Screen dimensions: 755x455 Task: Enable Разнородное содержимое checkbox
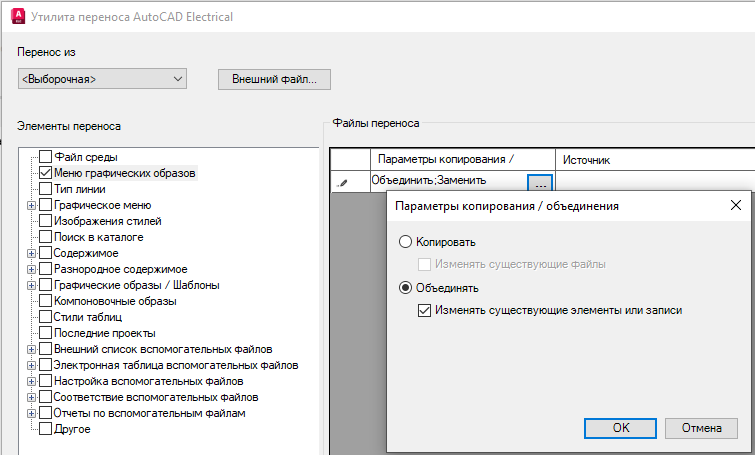(x=45, y=269)
